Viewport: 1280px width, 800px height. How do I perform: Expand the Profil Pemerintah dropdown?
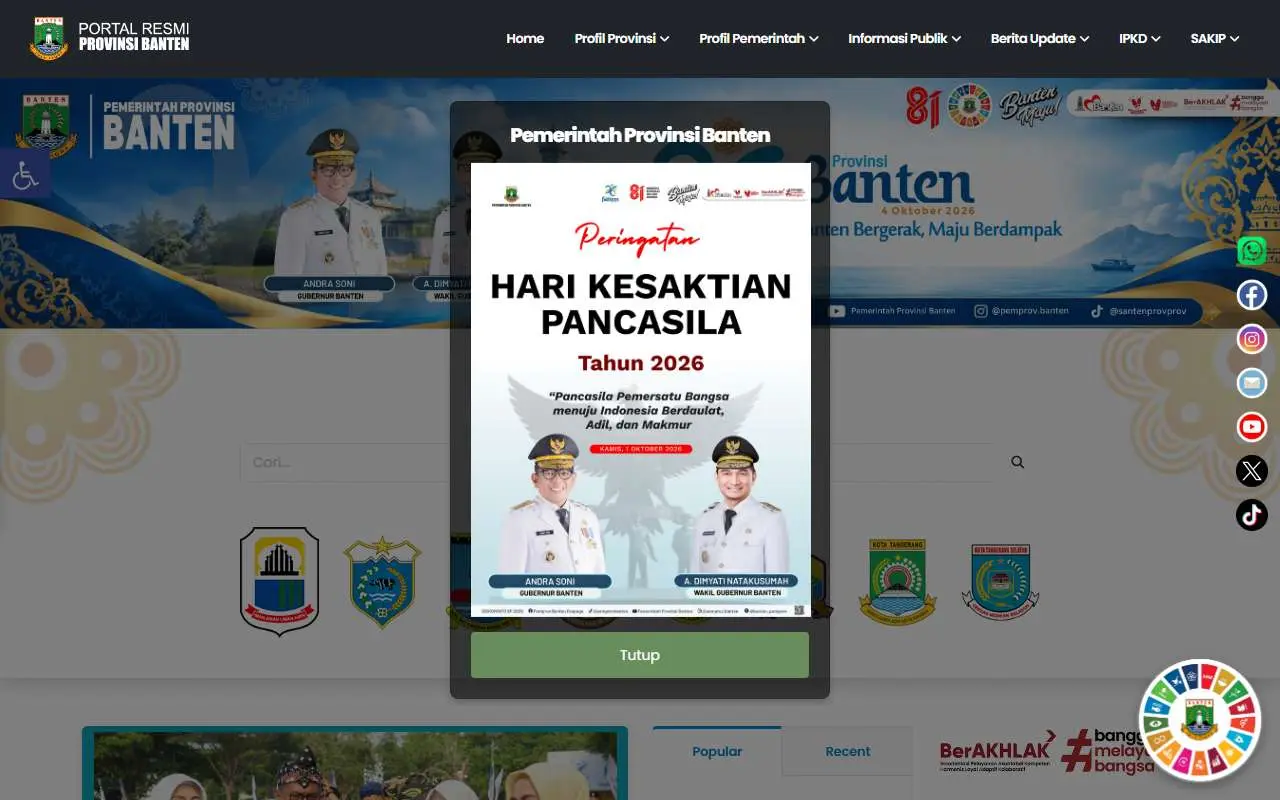(758, 38)
